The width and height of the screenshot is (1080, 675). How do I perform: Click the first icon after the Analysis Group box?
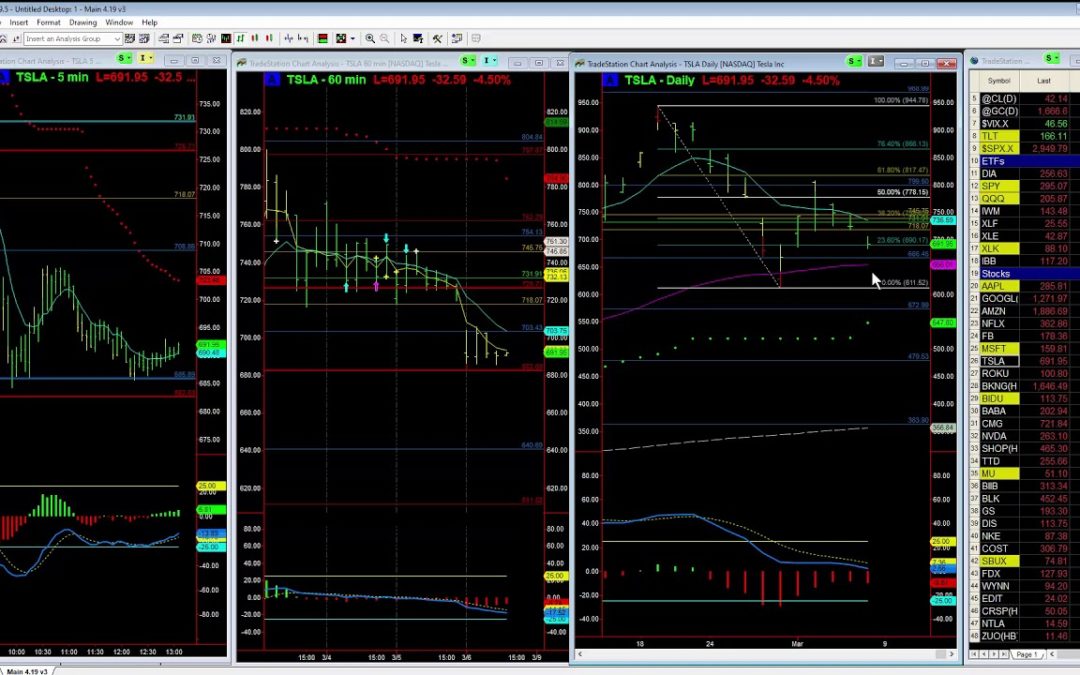point(129,39)
